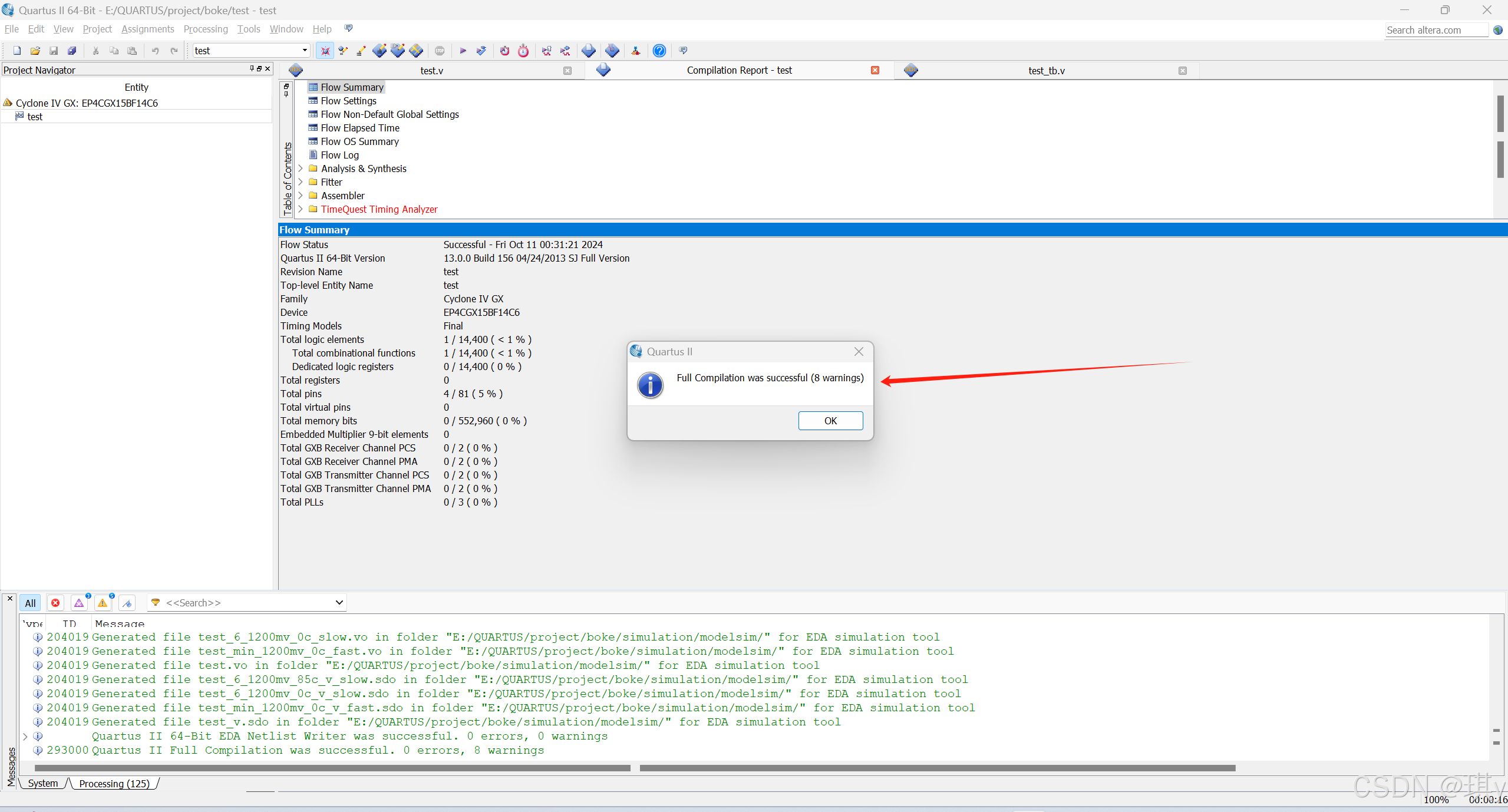
Task: Click the Save All icon in toolbar
Action: click(72, 51)
